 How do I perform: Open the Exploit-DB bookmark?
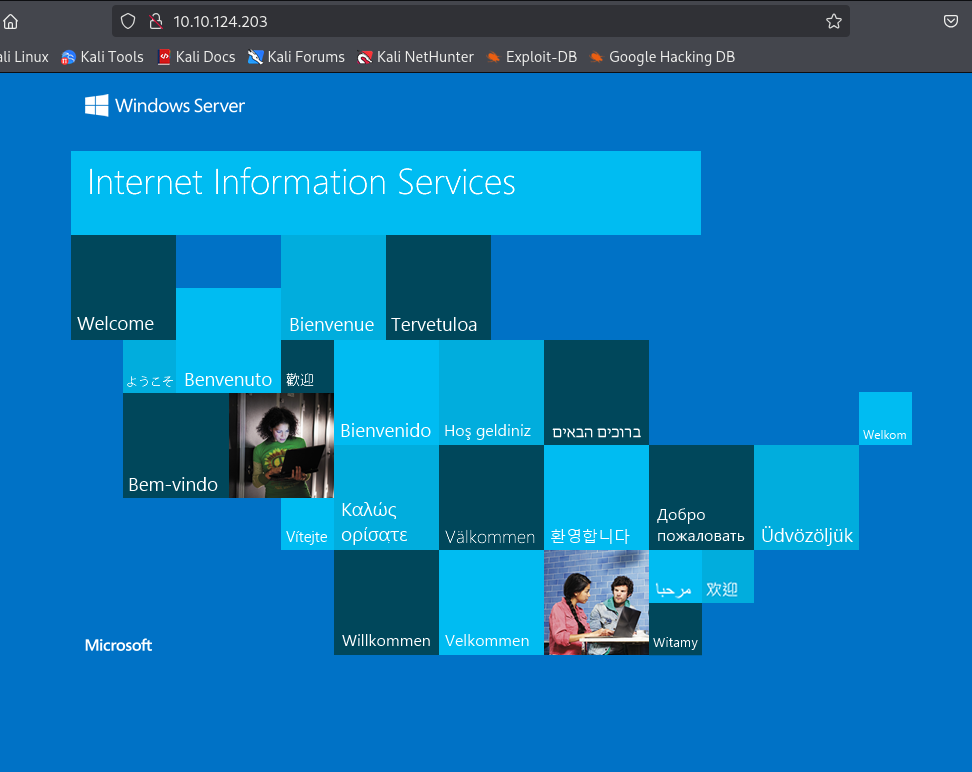532,57
